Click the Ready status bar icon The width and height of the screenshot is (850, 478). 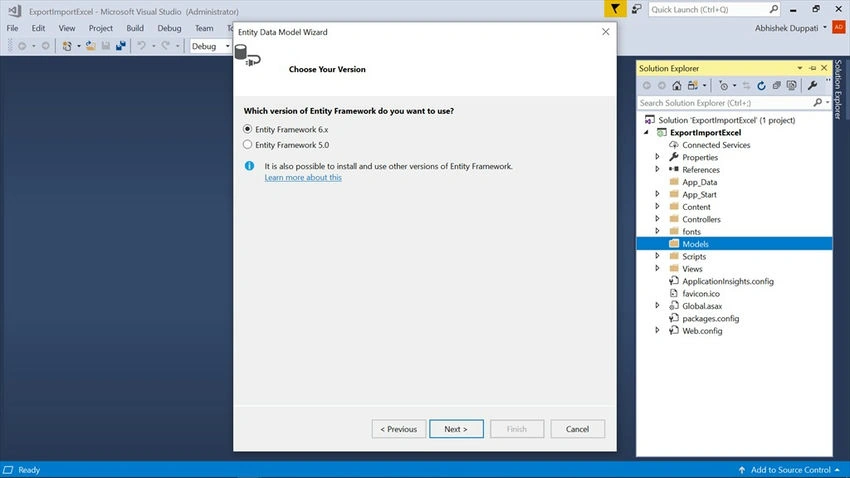(x=8, y=470)
